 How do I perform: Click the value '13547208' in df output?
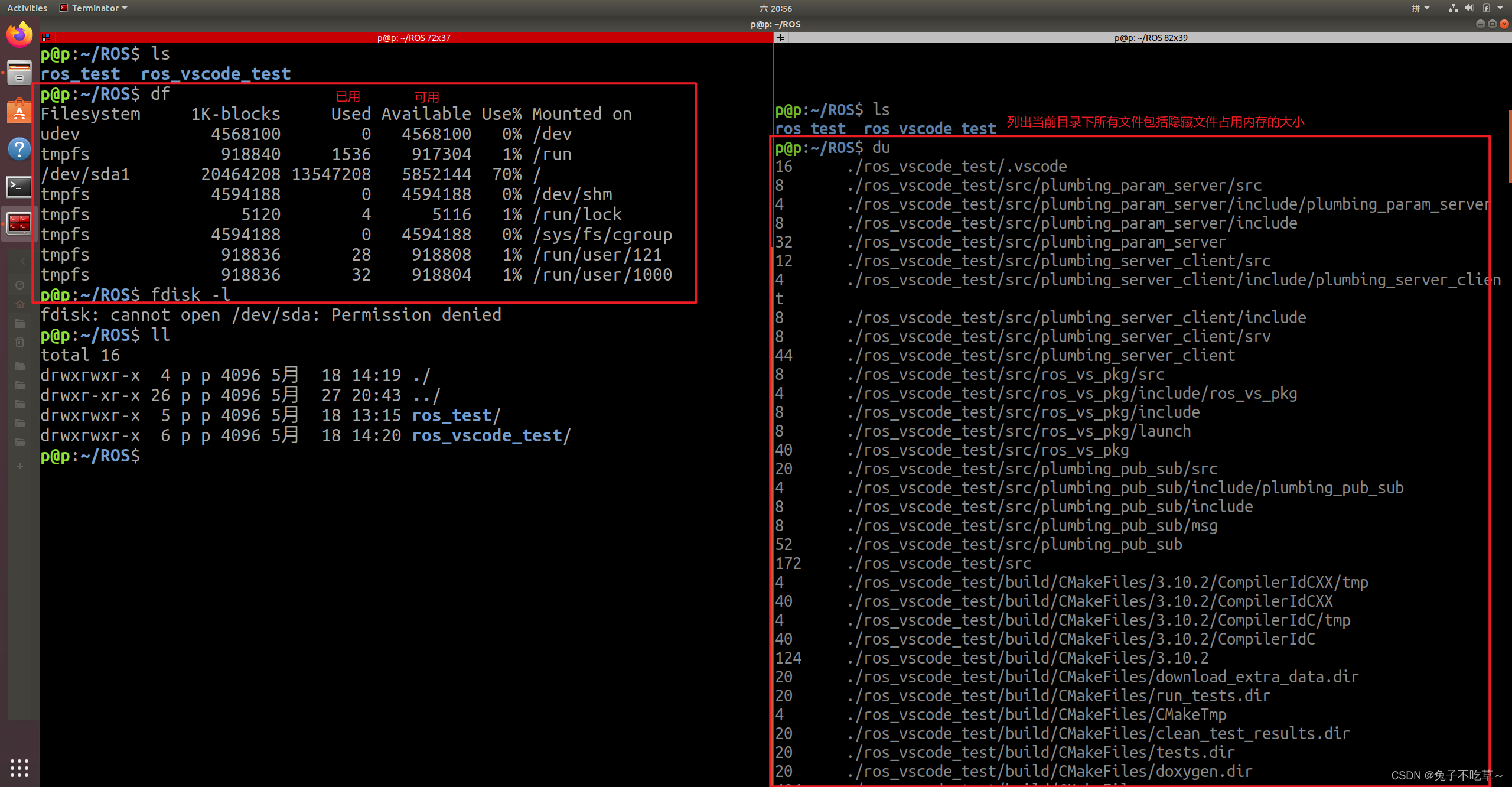331,174
